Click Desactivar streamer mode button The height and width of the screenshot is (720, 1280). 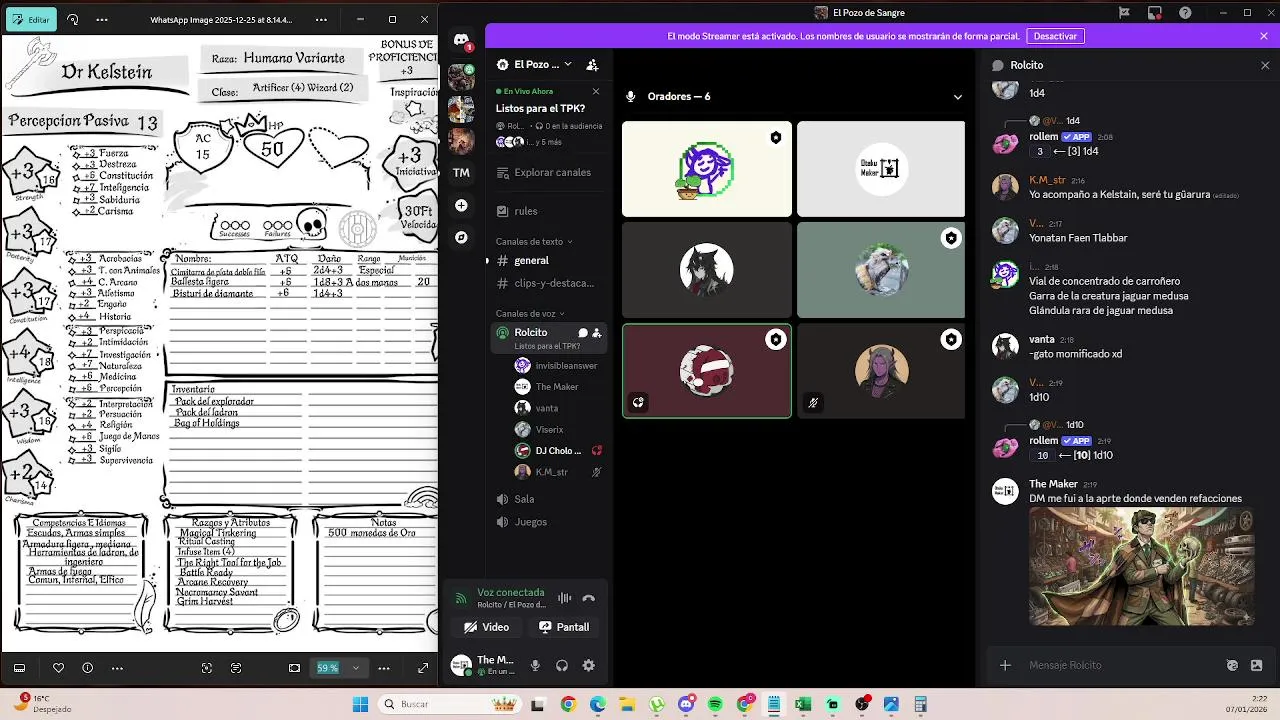tap(1055, 36)
